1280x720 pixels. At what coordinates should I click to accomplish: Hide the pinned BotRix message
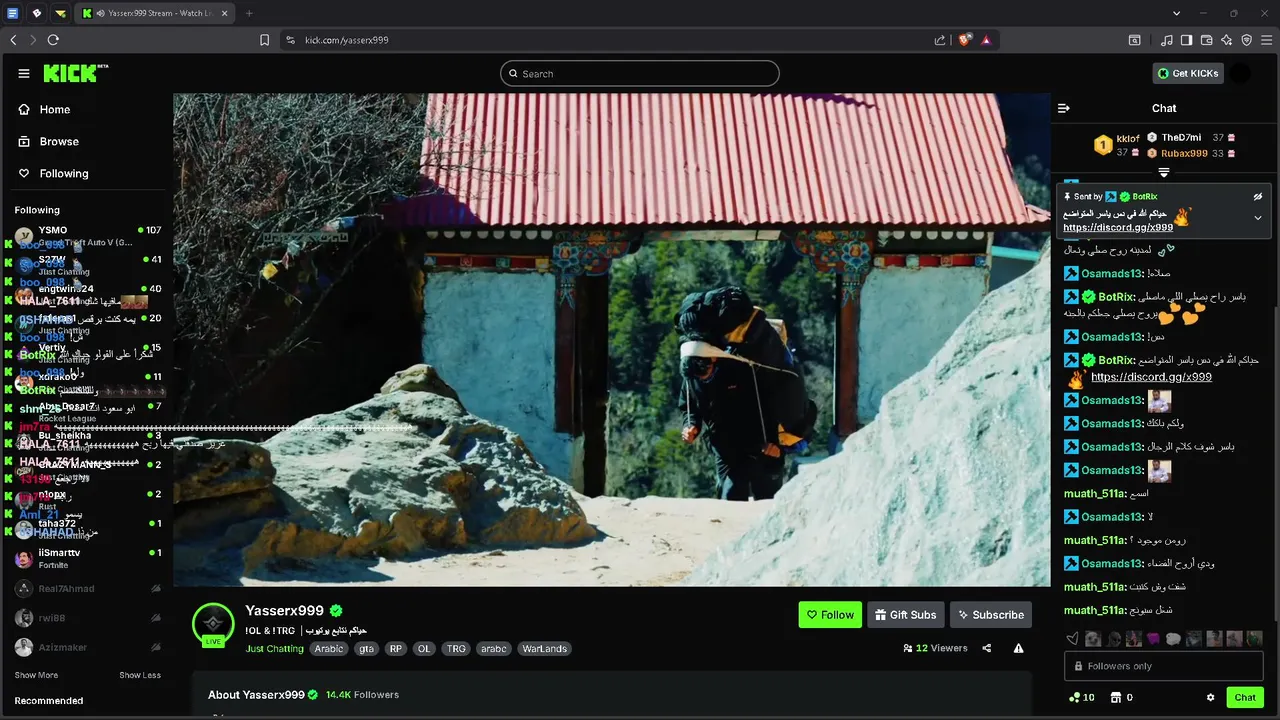click(x=1258, y=197)
